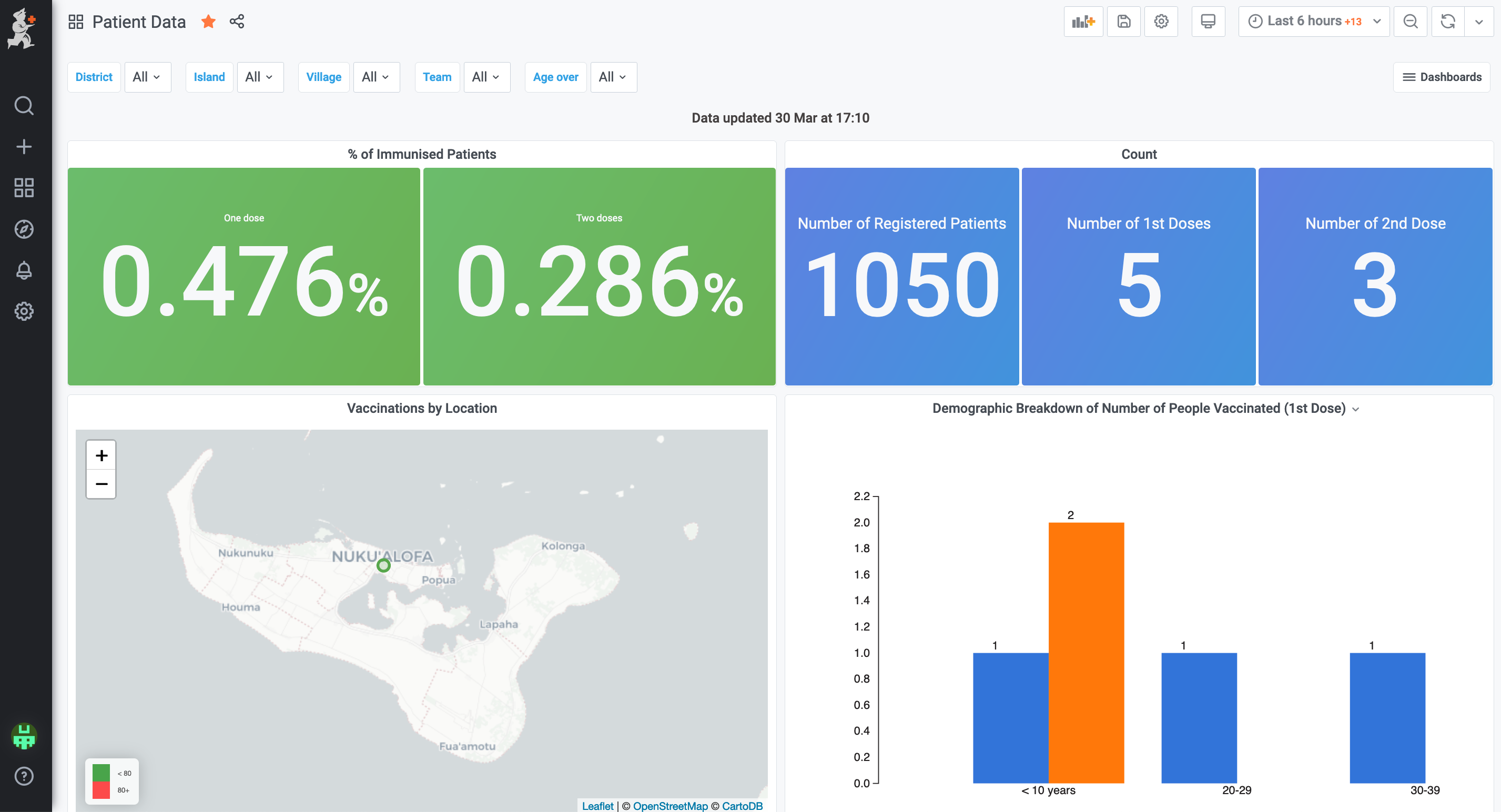The height and width of the screenshot is (812, 1501).
Task: Open Search in left sidebar
Action: pyautogui.click(x=24, y=105)
